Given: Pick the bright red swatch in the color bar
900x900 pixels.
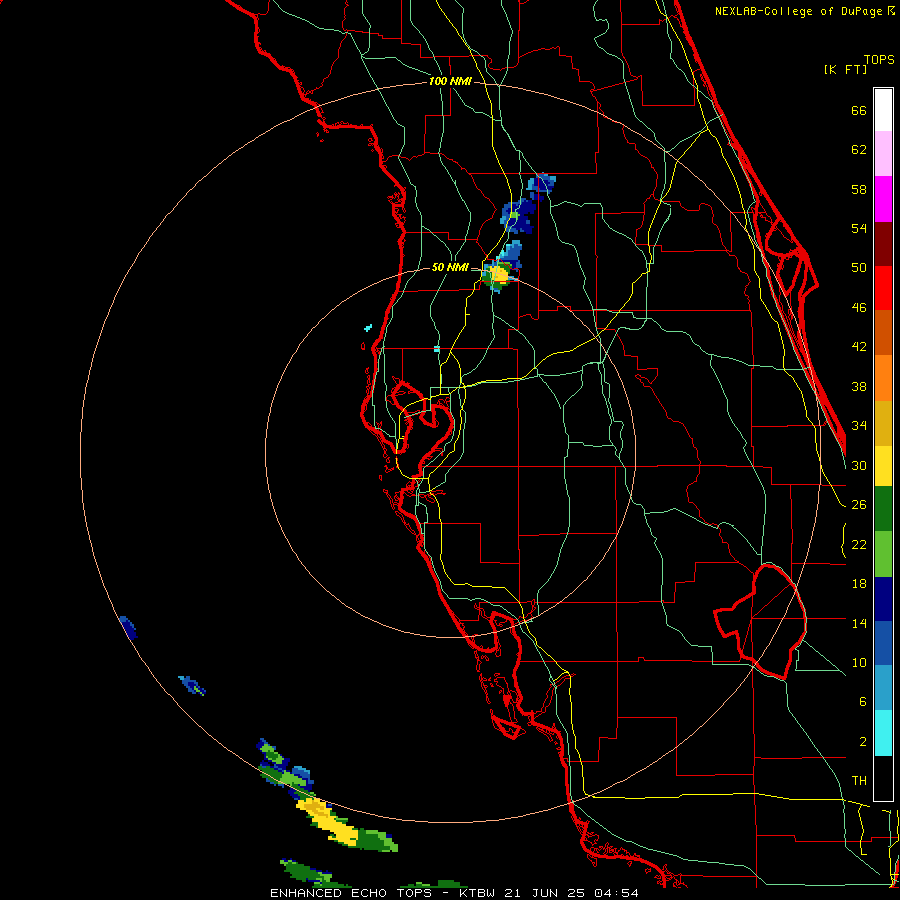Looking at the screenshot, I should (x=883, y=288).
